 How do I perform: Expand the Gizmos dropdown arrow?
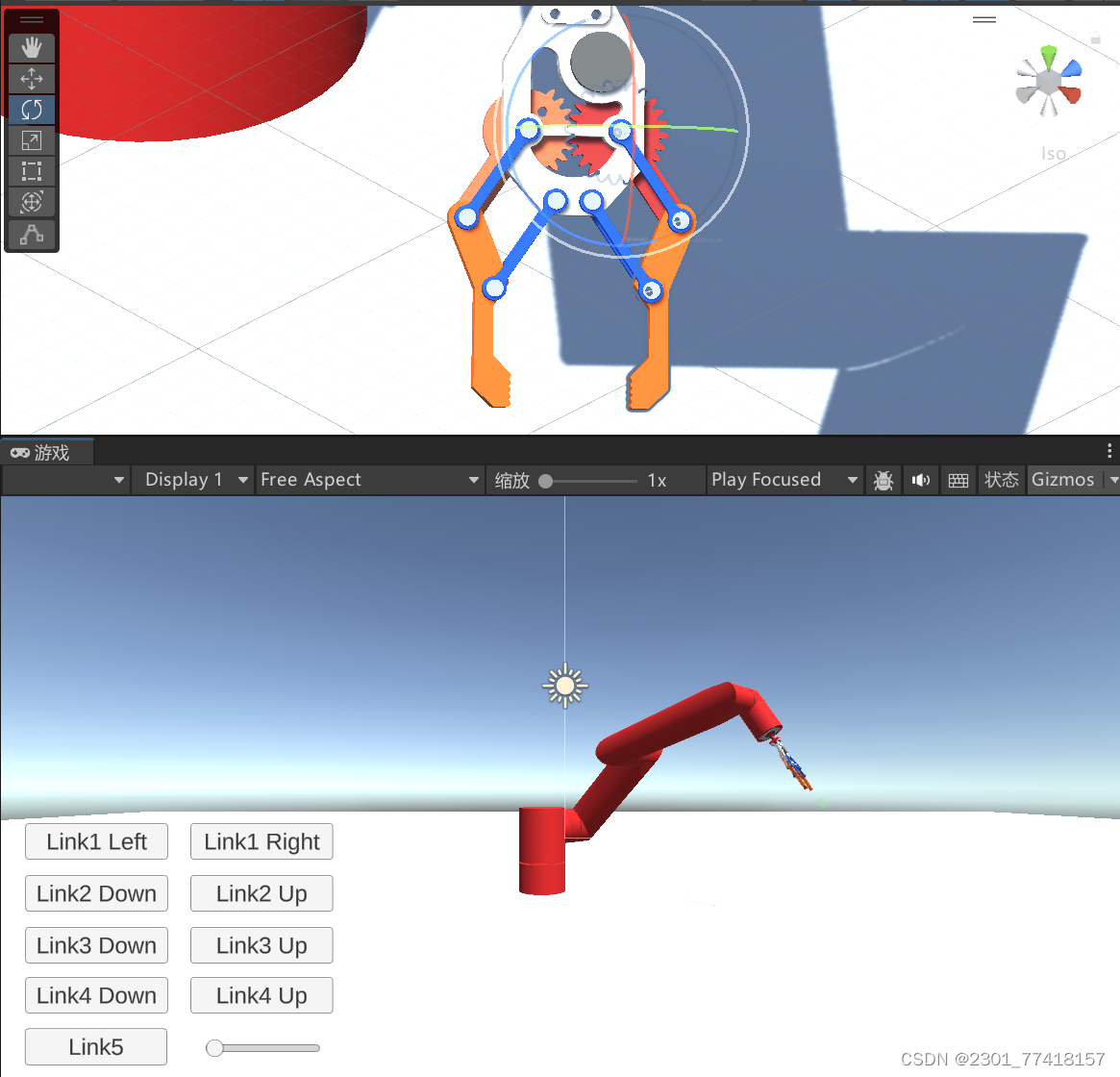(x=1113, y=480)
